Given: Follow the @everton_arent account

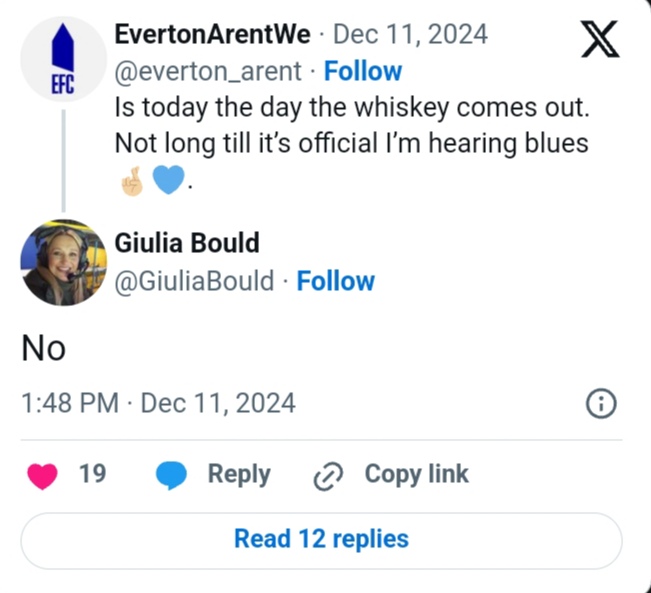Looking at the screenshot, I should pyautogui.click(x=363, y=71).
